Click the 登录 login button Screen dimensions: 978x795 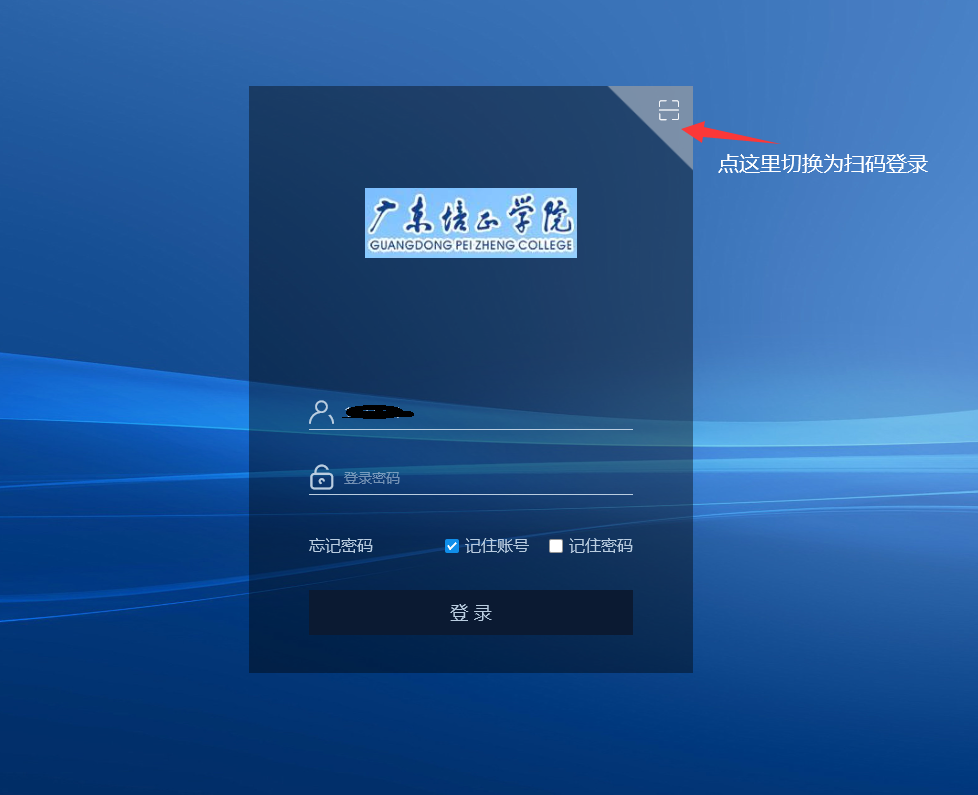[x=471, y=612]
